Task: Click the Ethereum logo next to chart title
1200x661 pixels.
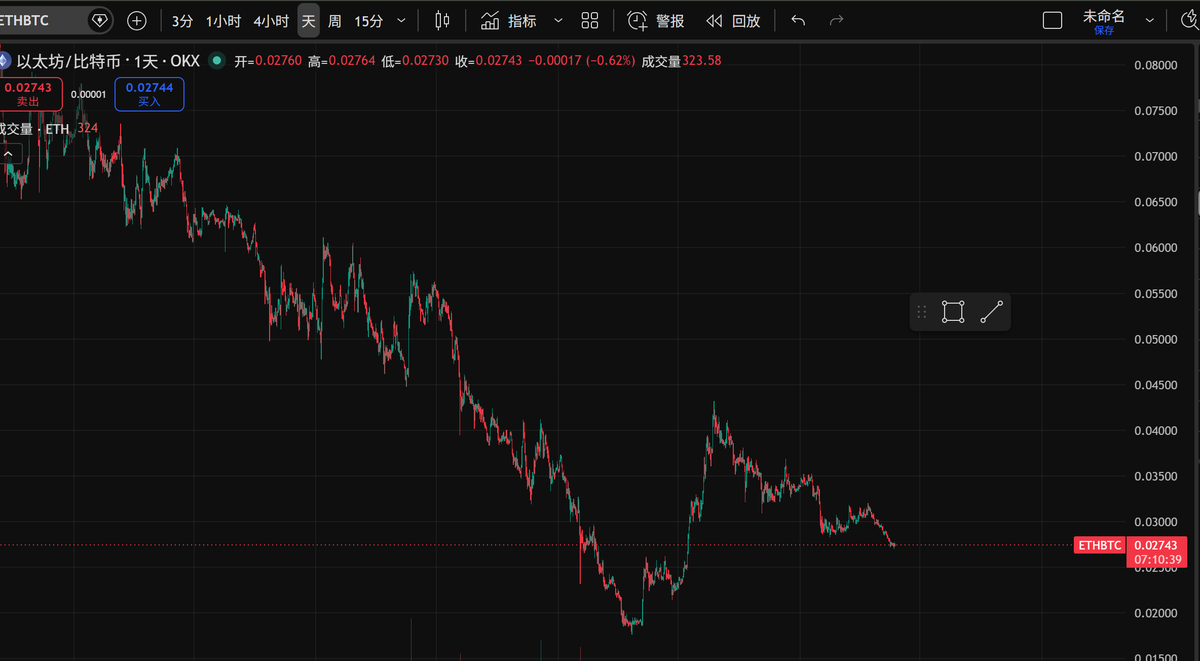Action: pyautogui.click(x=5, y=61)
